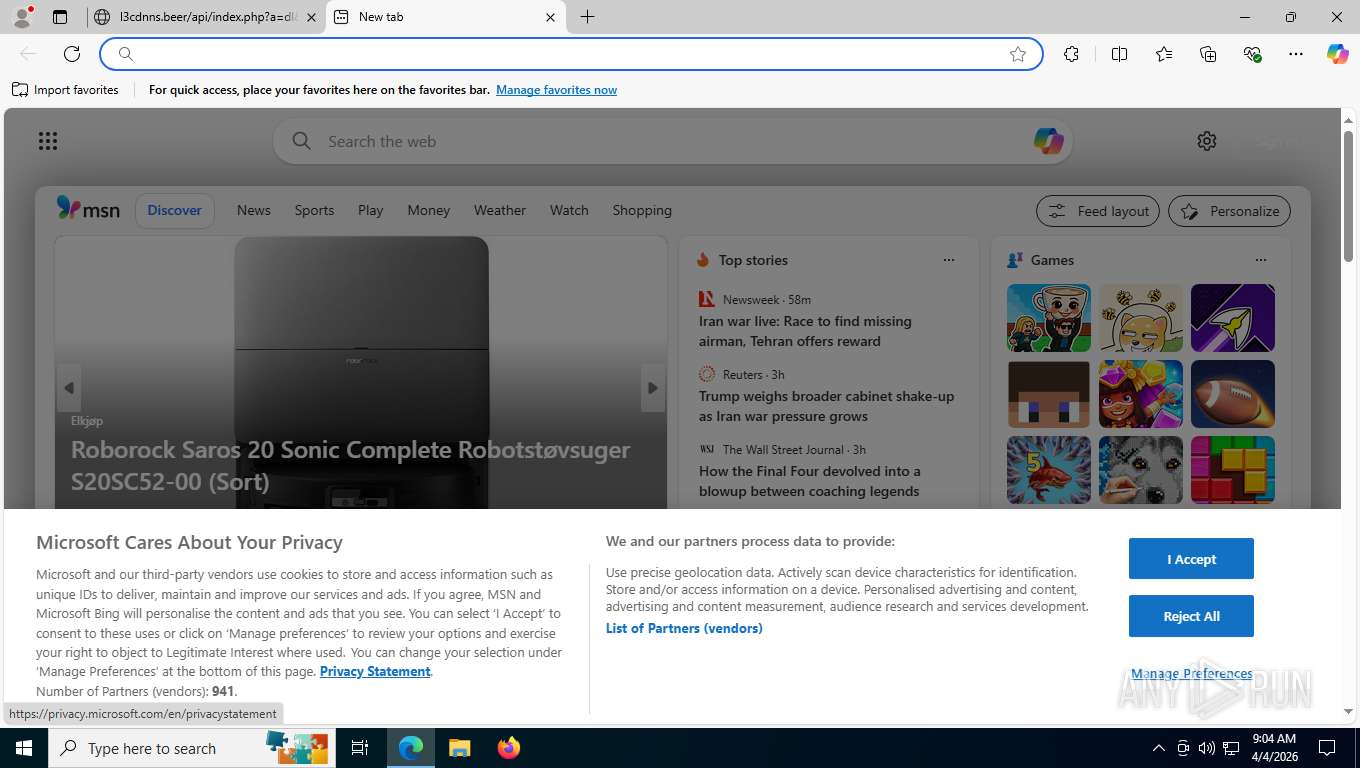Open the notification center icon

1327,748
